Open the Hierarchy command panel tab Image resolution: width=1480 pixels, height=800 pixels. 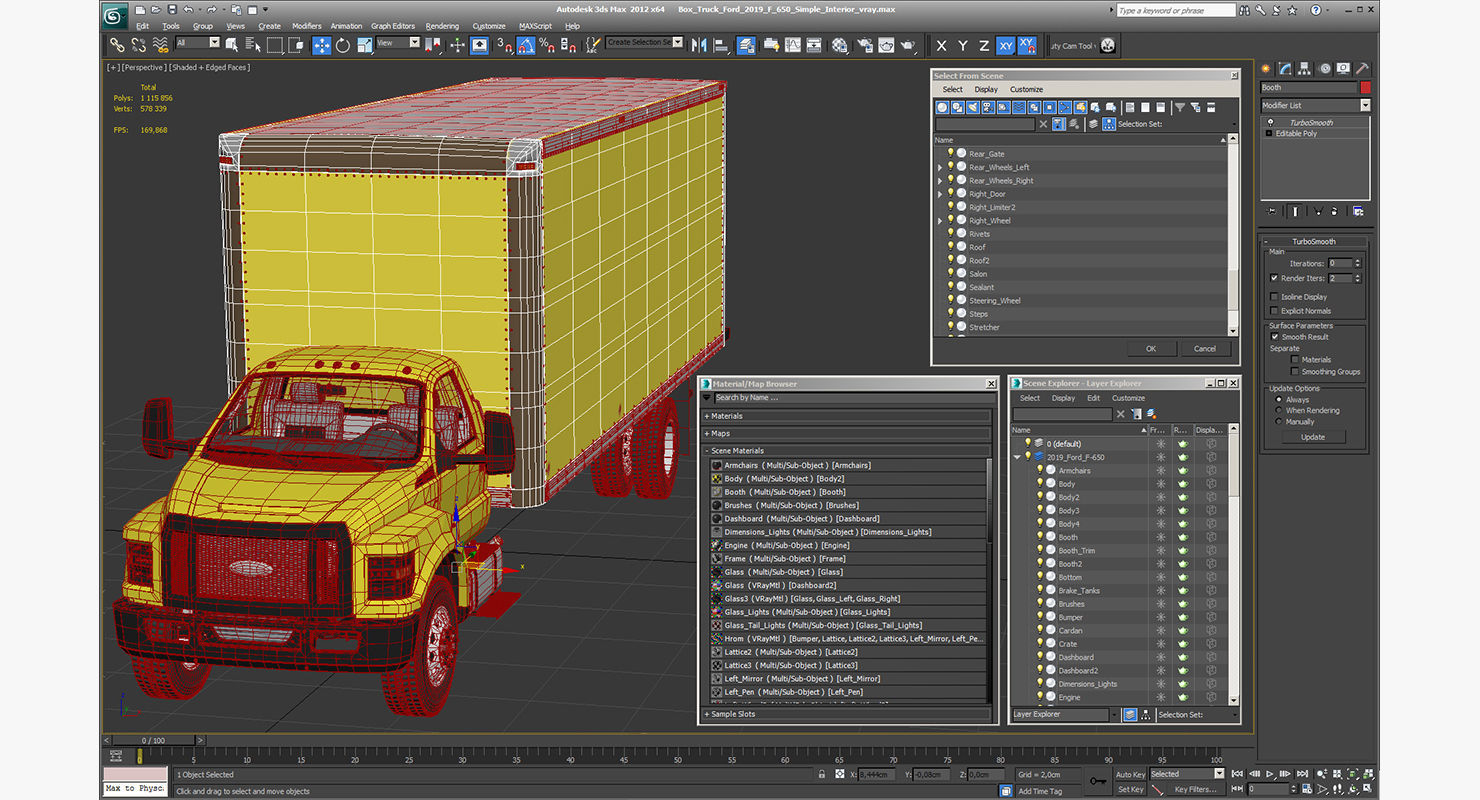[1305, 69]
